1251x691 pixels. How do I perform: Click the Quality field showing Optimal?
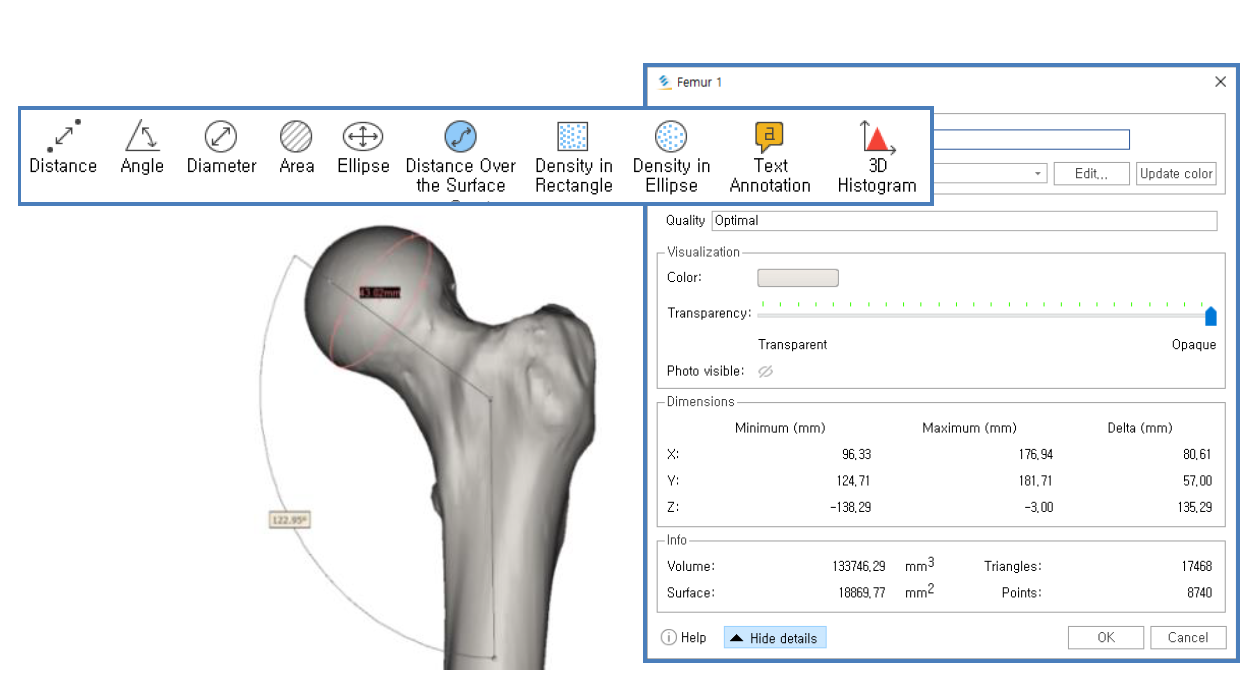(x=964, y=221)
